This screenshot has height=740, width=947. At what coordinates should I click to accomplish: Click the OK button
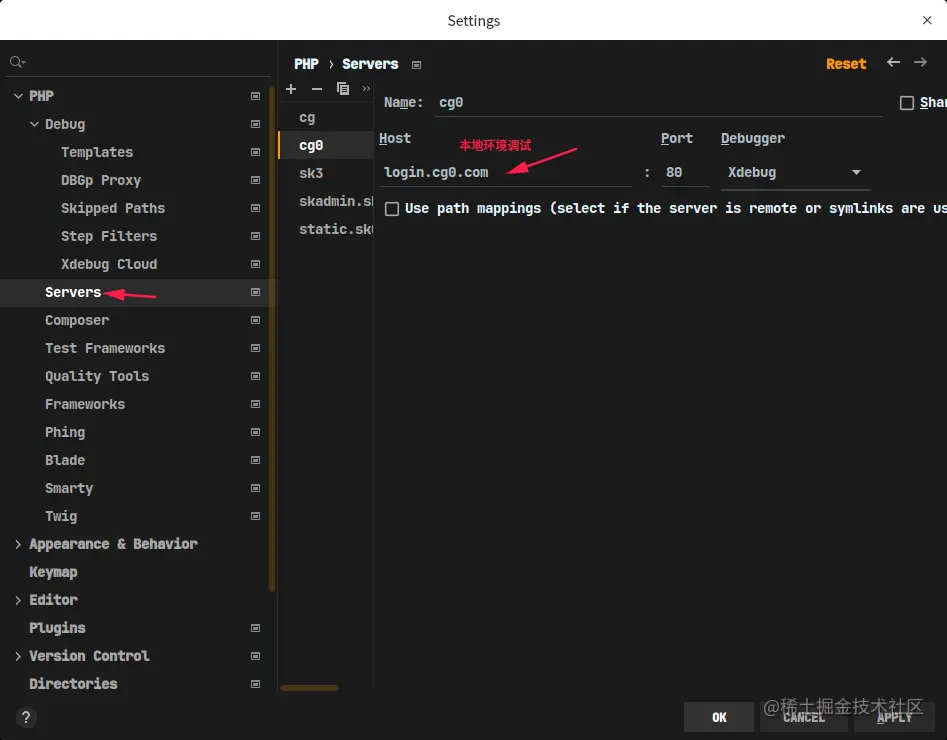pyautogui.click(x=719, y=717)
